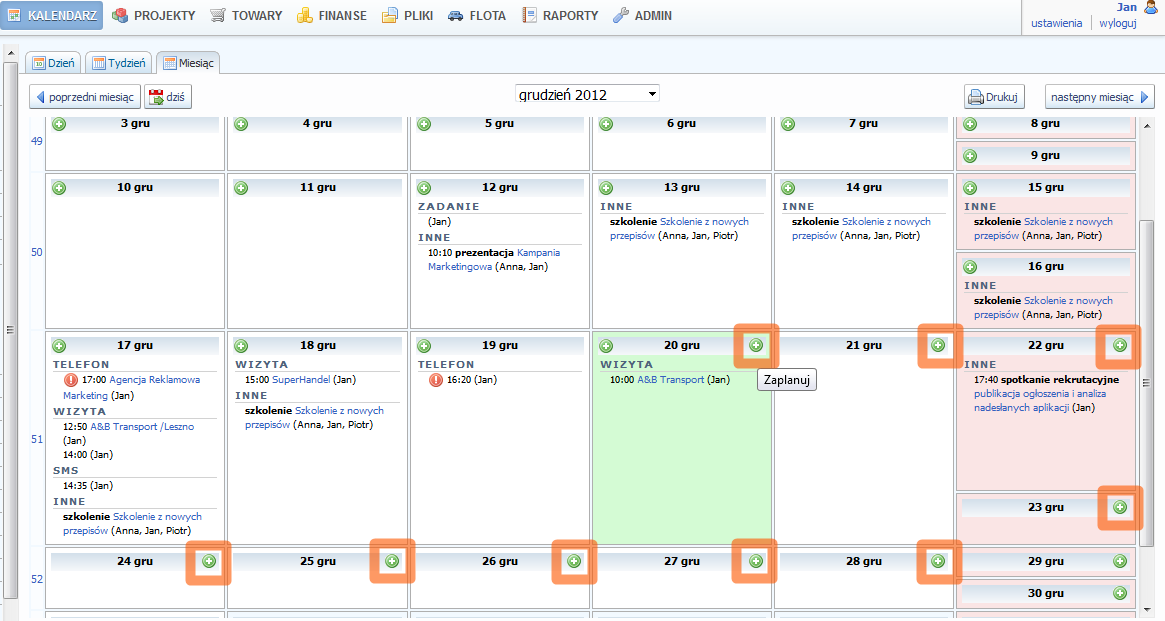Add event using plus icon on 24 gru
1165x621 pixels.
(209, 562)
